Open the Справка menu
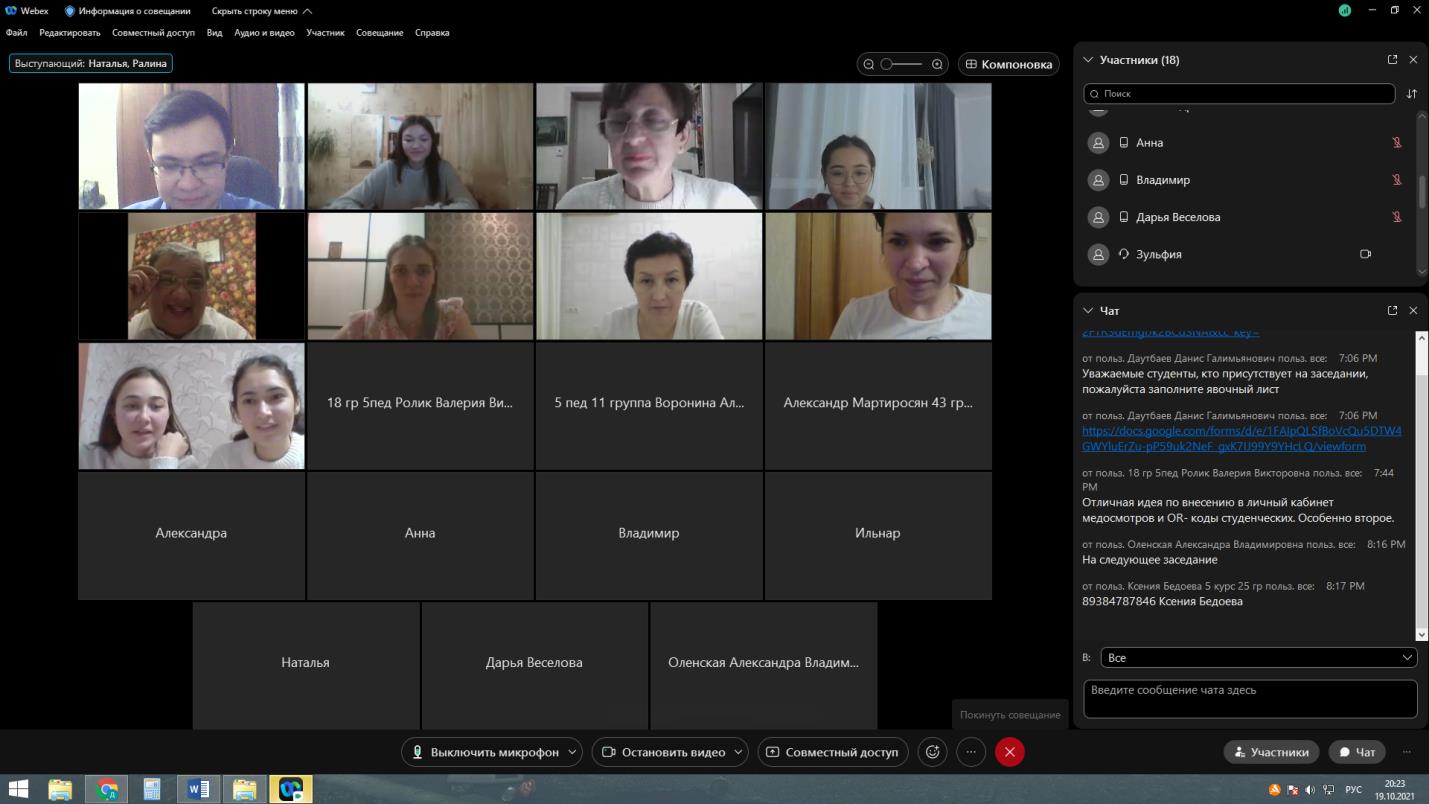Screen dimensions: 1429x804 432,33
